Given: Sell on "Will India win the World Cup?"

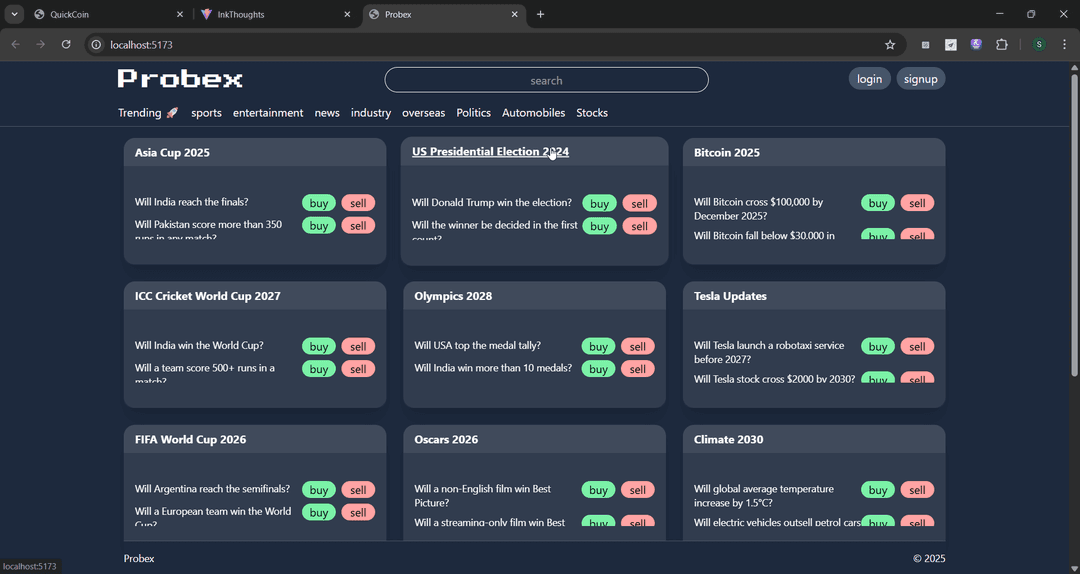Looking at the screenshot, I should [358, 346].
